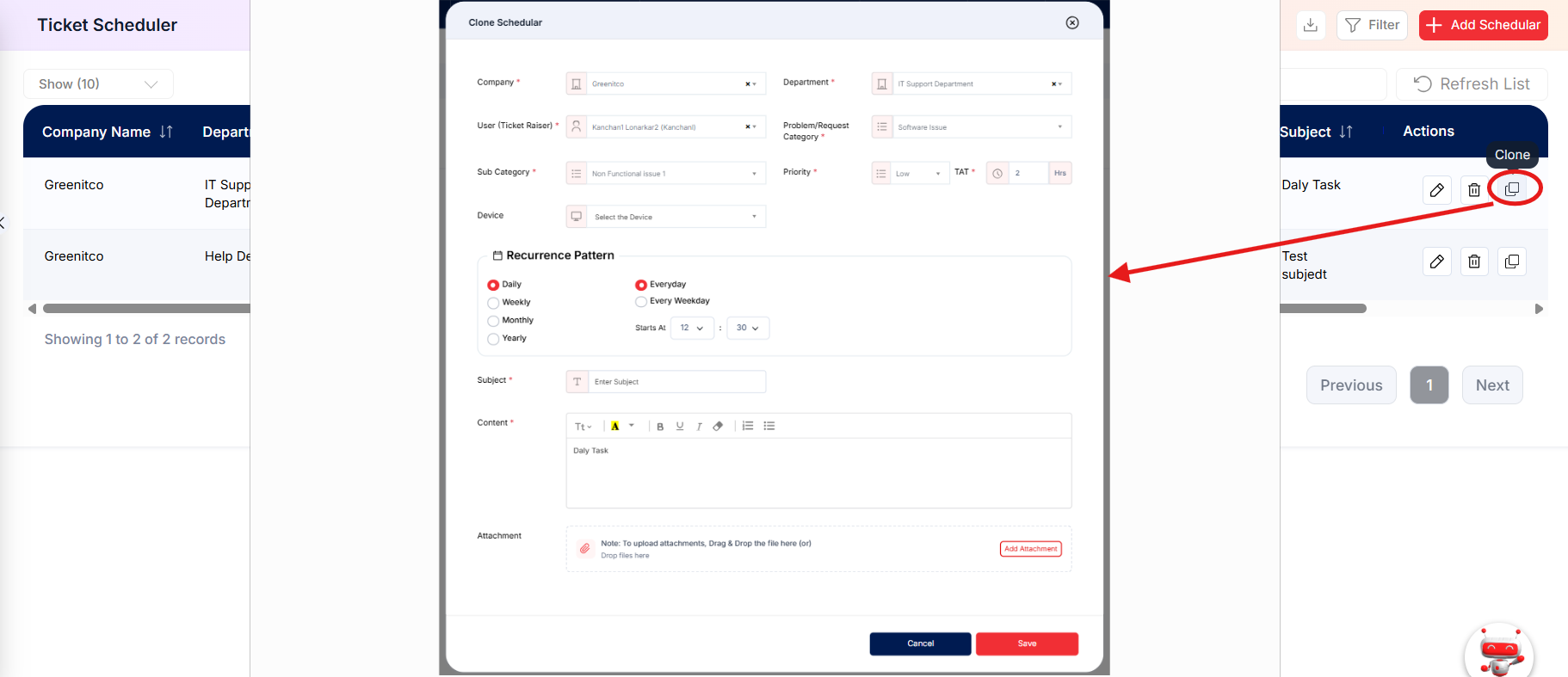
Task: Click the Filter button
Action: tap(1372, 25)
